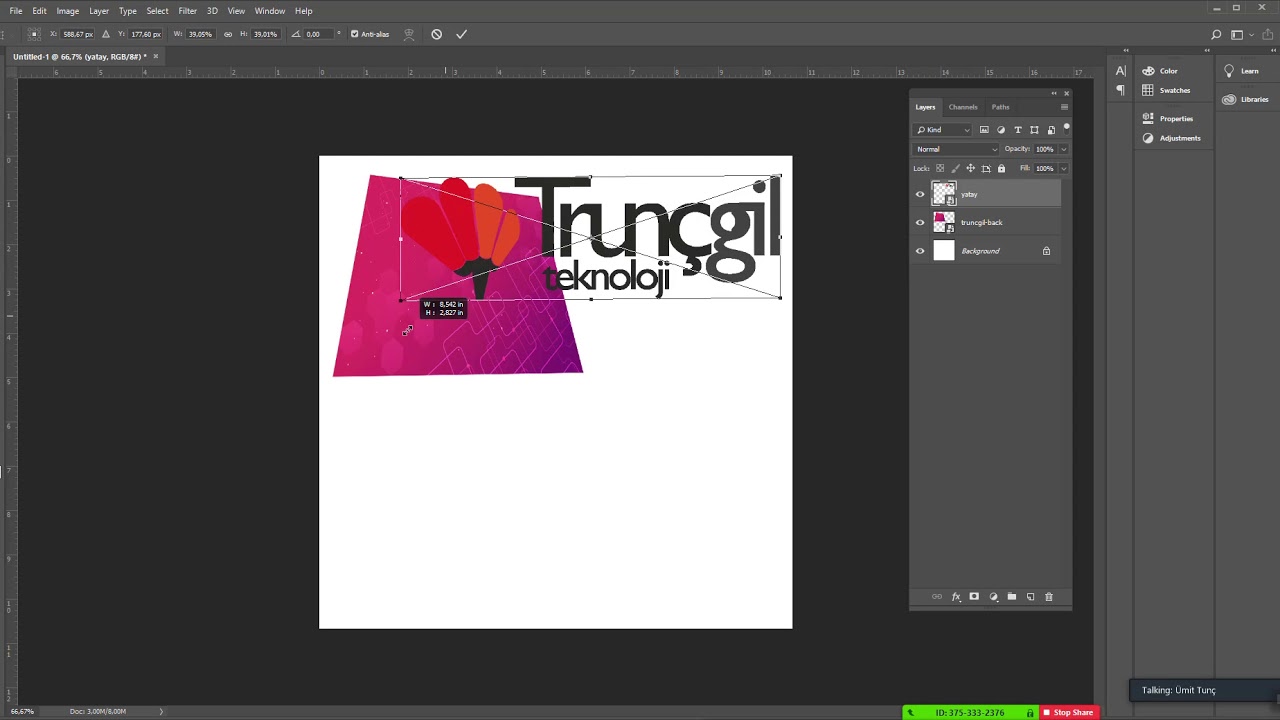
Task: Click the warp mode switch icon
Action: 409,34
